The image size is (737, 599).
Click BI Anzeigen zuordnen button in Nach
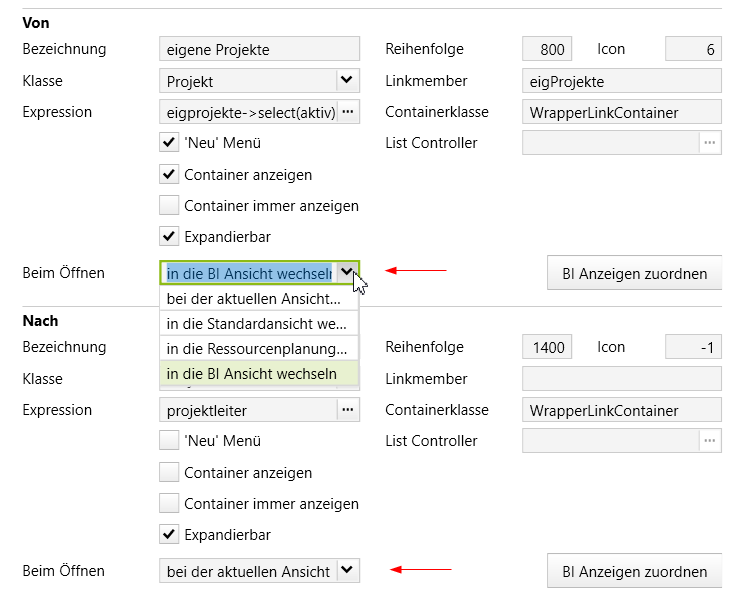tap(634, 572)
